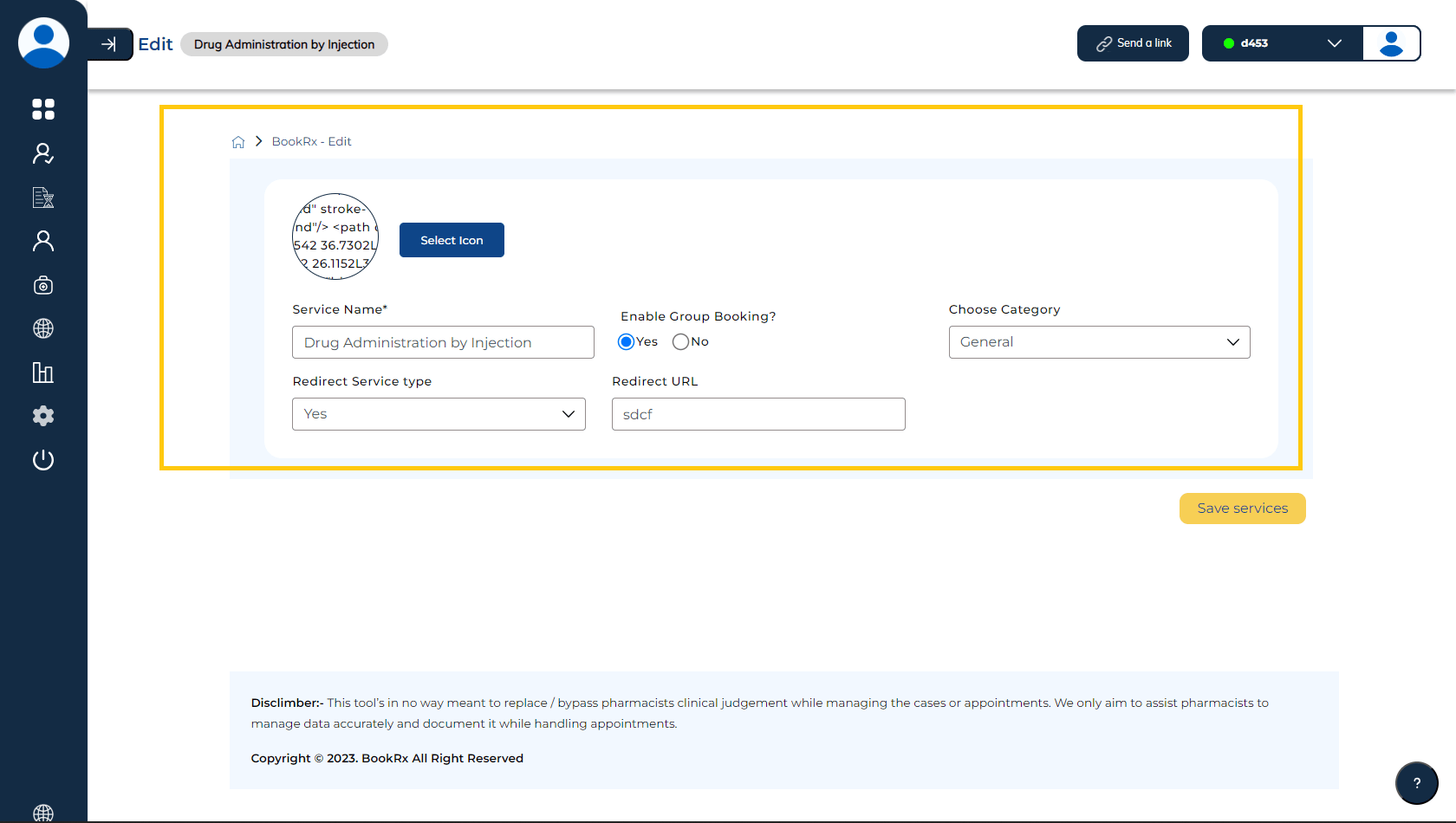Click the home breadcrumb icon

point(238,141)
